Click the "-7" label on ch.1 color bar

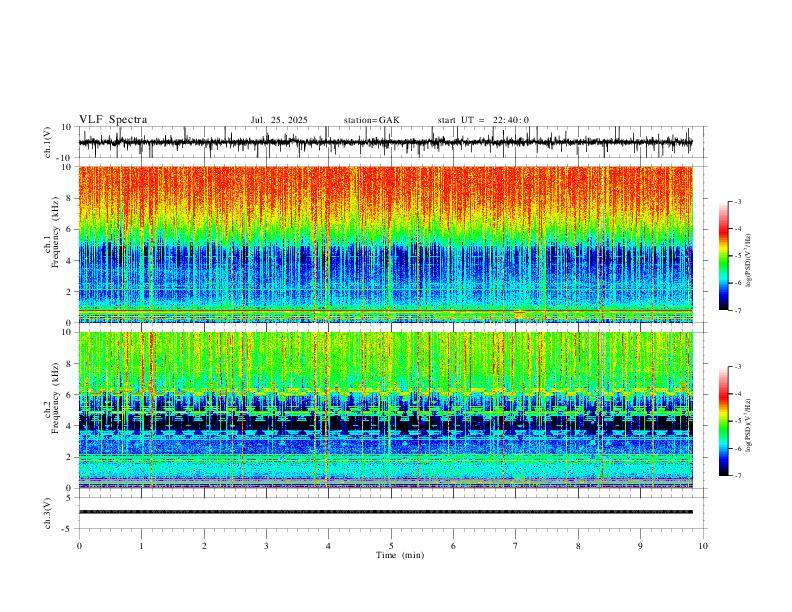point(738,310)
